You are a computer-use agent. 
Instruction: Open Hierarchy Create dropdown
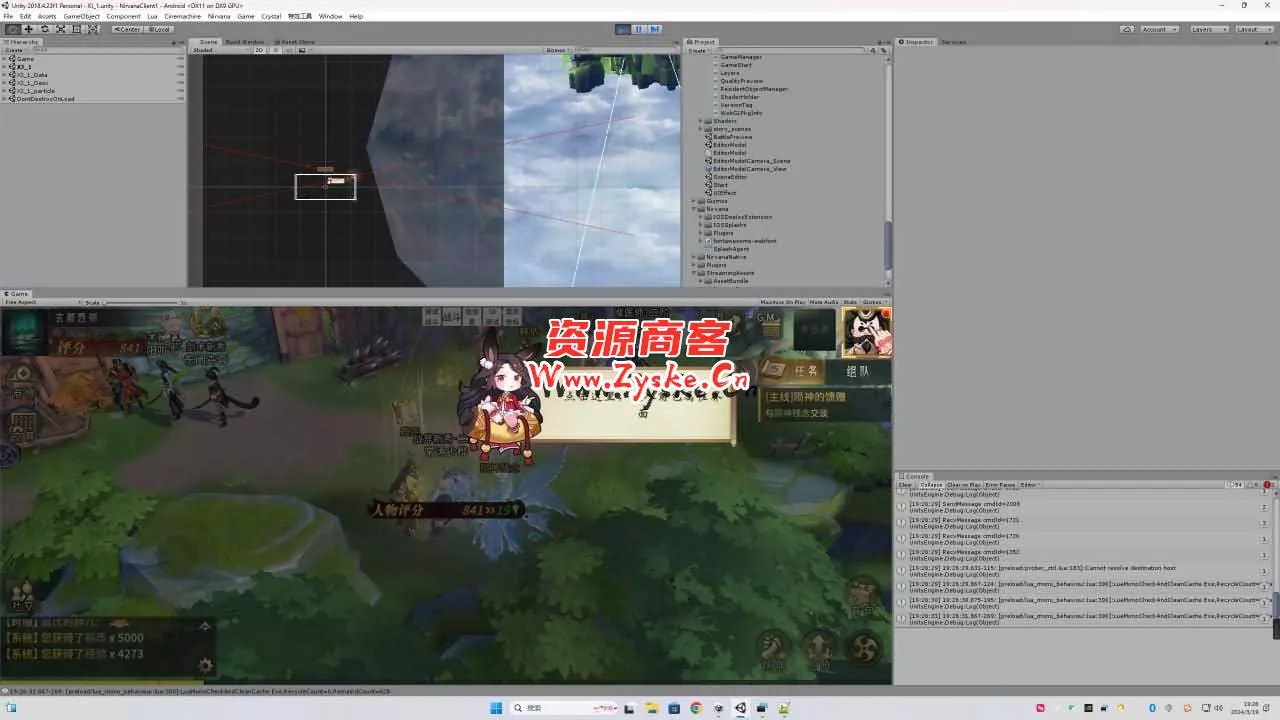click(15, 50)
